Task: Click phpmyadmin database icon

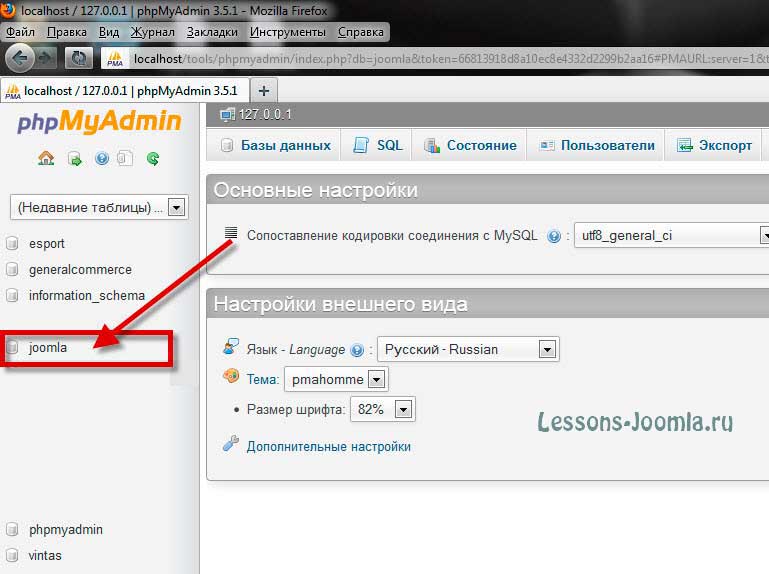Action: point(12,529)
